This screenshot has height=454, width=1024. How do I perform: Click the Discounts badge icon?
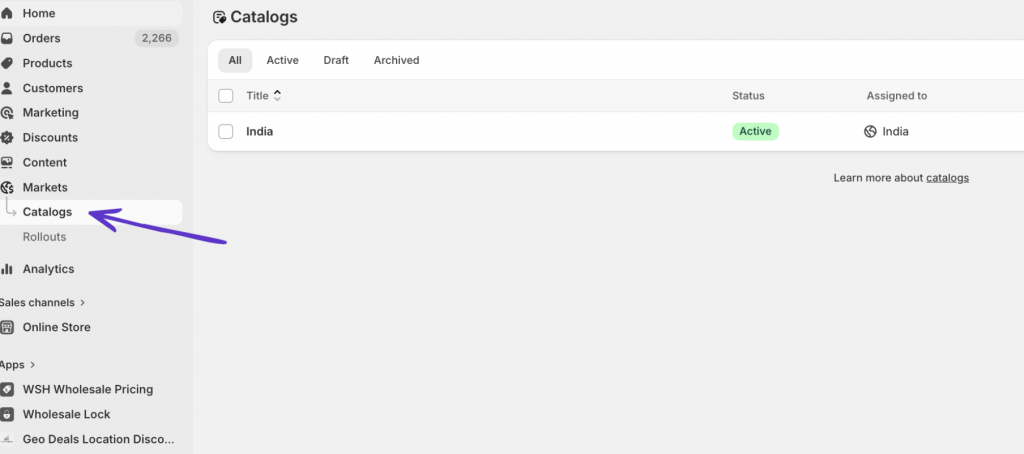(7, 138)
